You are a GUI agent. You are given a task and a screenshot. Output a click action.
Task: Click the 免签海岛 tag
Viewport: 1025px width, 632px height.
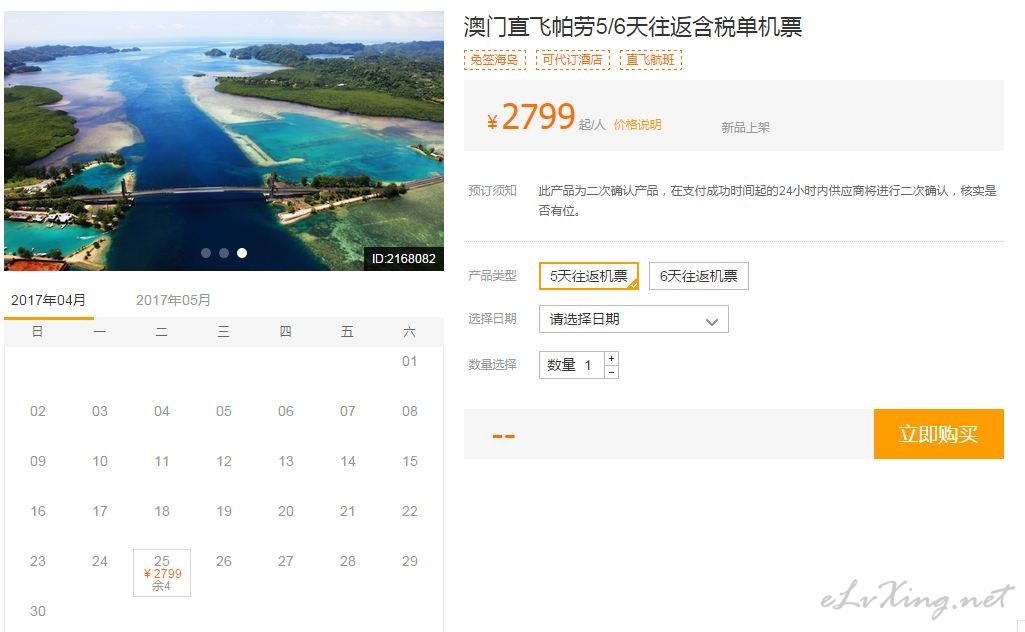[495, 59]
